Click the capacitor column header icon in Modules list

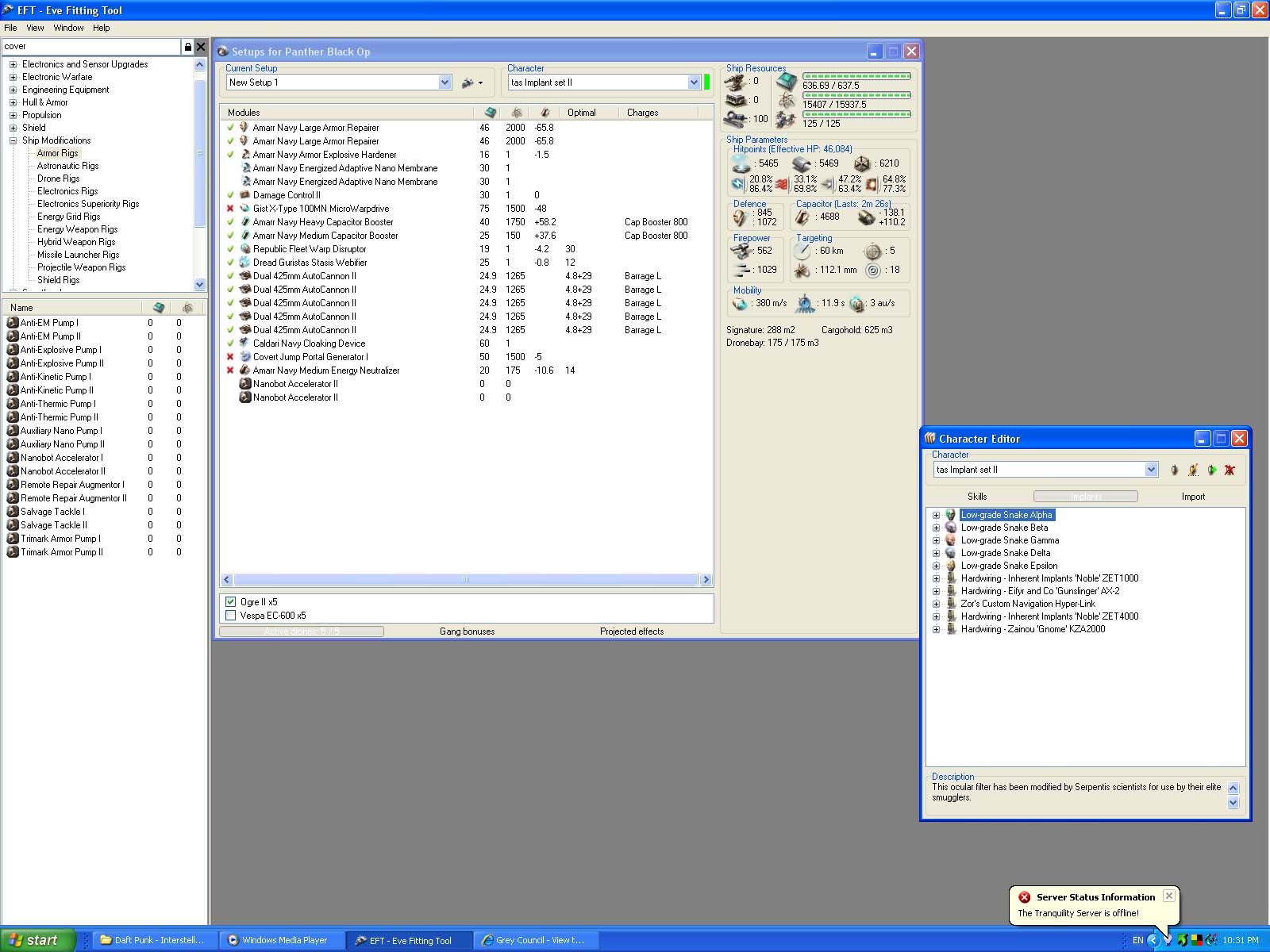point(545,113)
